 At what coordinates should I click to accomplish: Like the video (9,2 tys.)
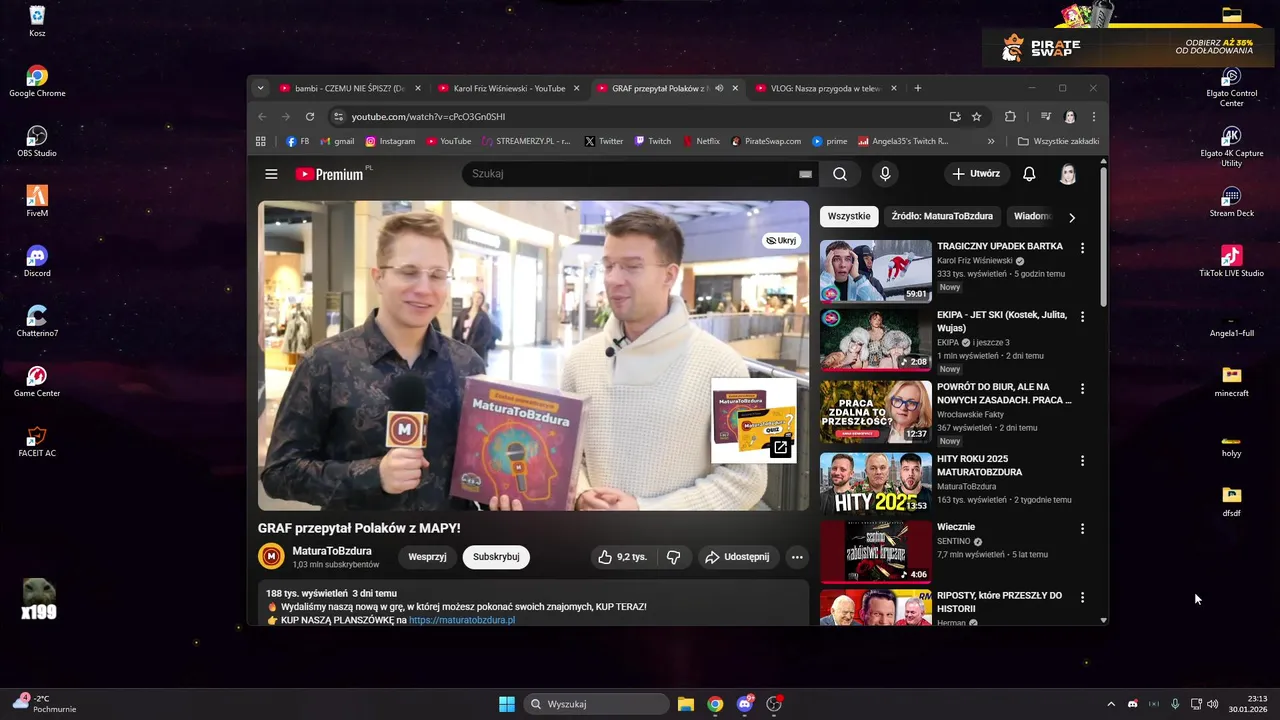pos(623,557)
